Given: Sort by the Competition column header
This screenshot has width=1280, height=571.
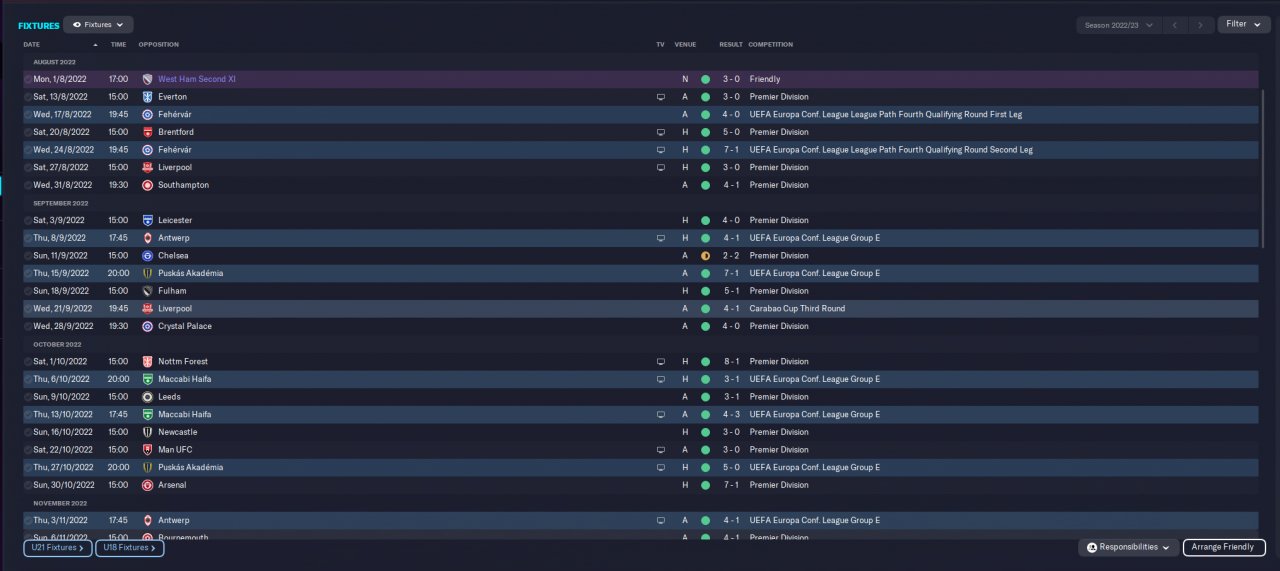Looking at the screenshot, I should point(770,45).
